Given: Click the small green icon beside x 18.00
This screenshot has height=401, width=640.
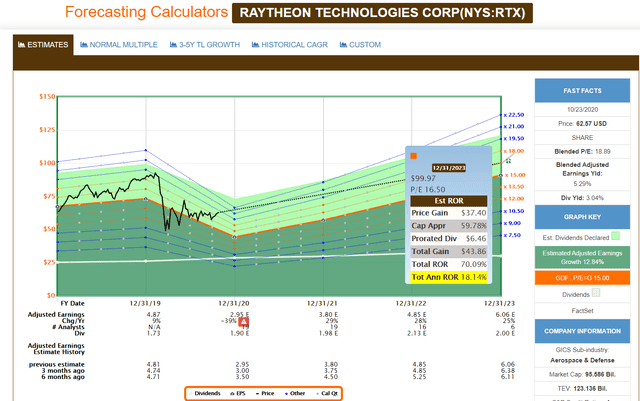Looking at the screenshot, I should coord(508,161).
